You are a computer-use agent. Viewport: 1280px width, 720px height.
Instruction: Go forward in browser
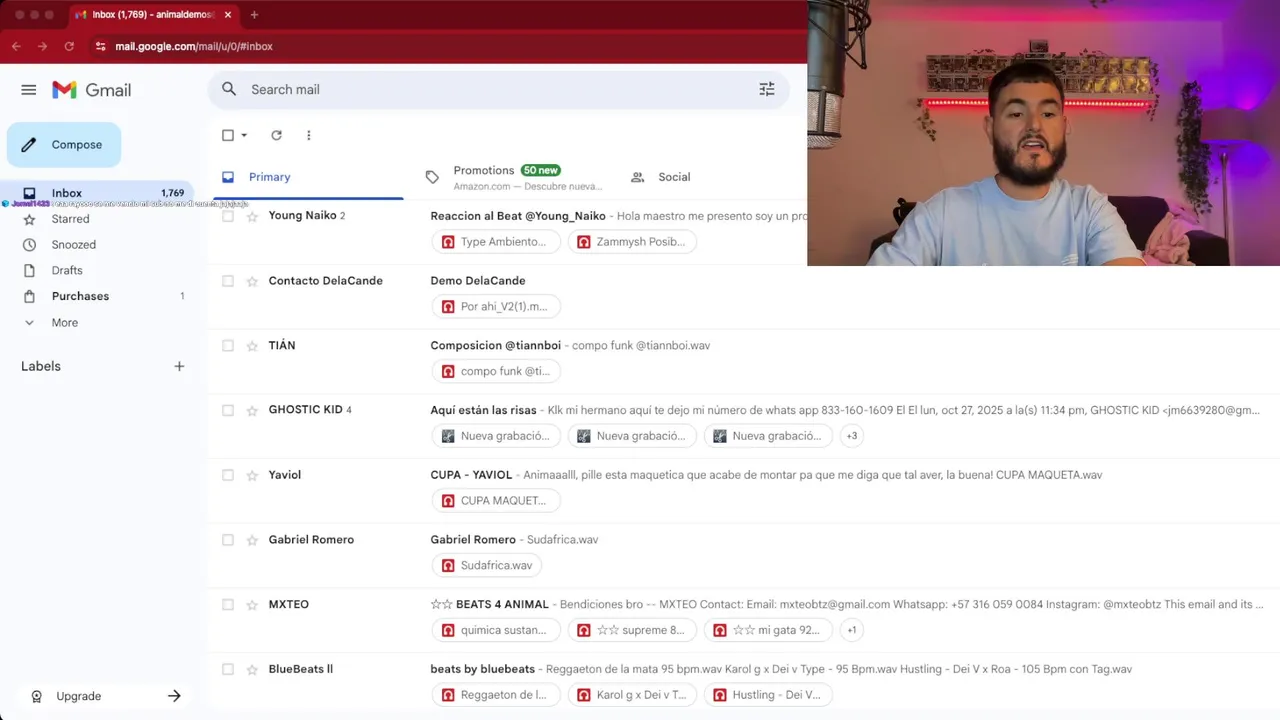pyautogui.click(x=42, y=46)
